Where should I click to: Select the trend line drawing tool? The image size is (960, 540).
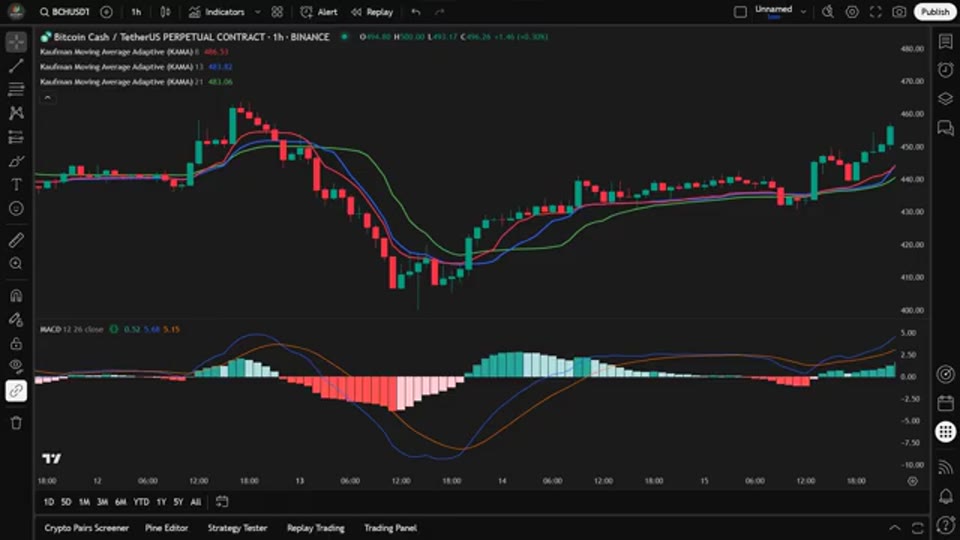16,66
